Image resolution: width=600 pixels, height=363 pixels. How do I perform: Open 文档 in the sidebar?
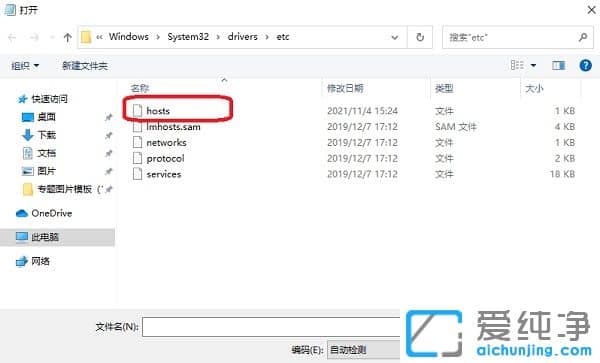pyautogui.click(x=47, y=153)
